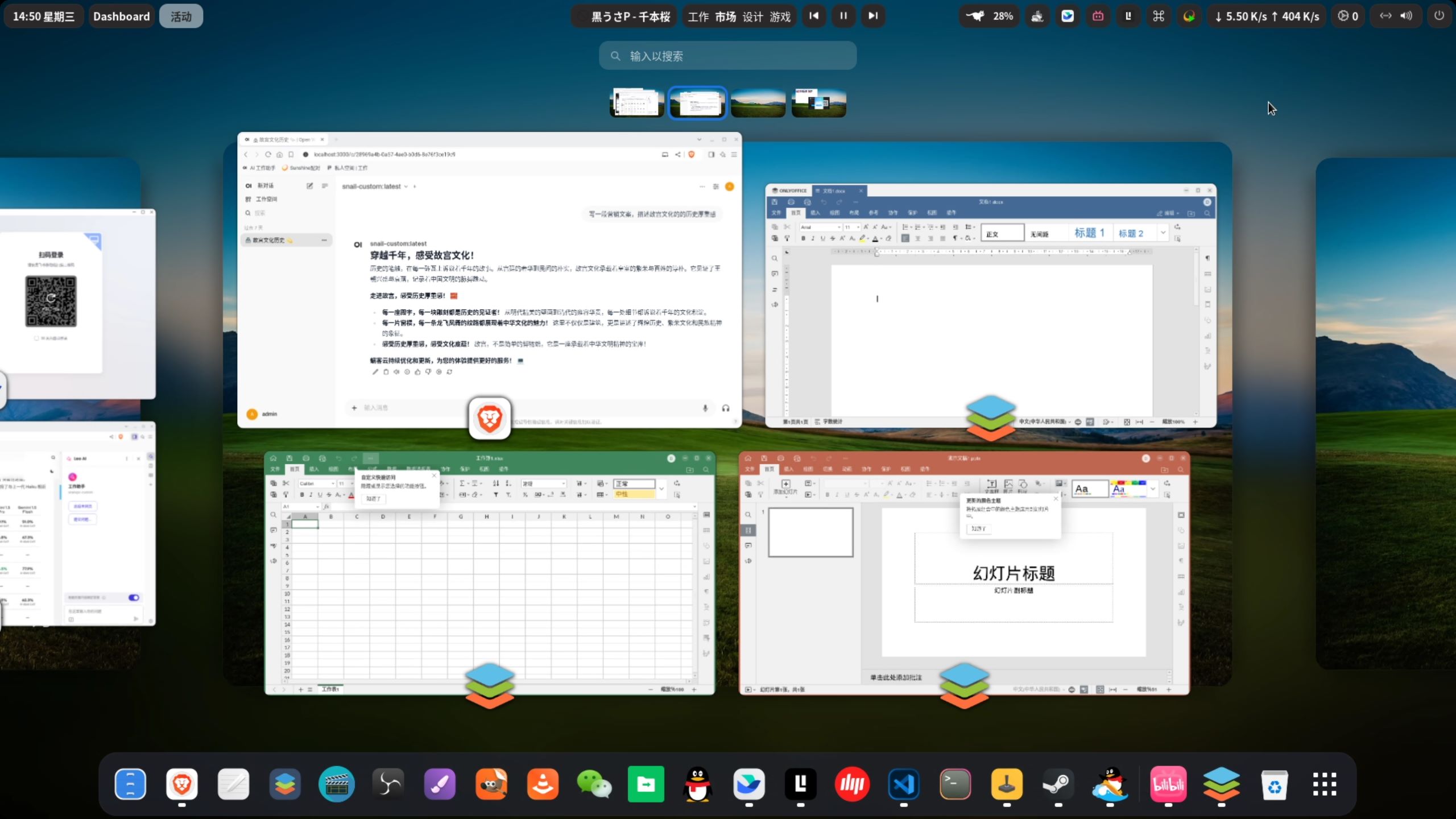
Task: Toggle underline in the document editor toolbar
Action: click(x=822, y=238)
